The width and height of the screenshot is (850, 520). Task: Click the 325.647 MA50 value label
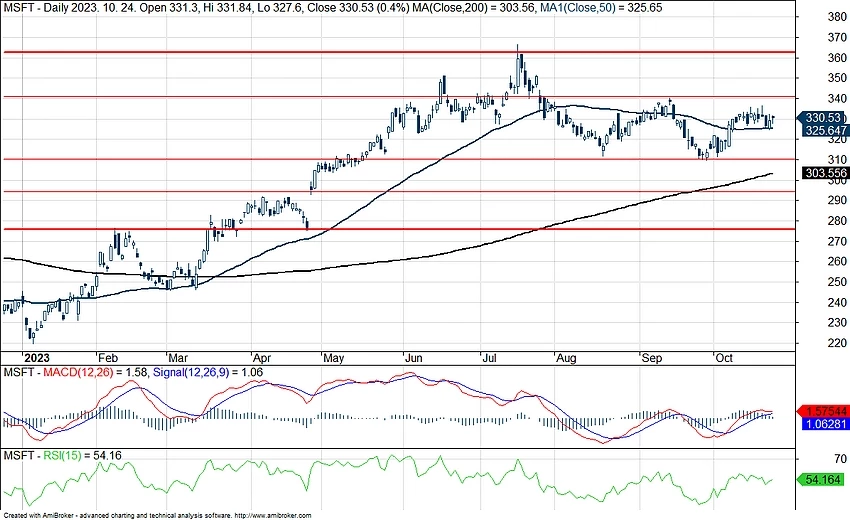pos(825,131)
